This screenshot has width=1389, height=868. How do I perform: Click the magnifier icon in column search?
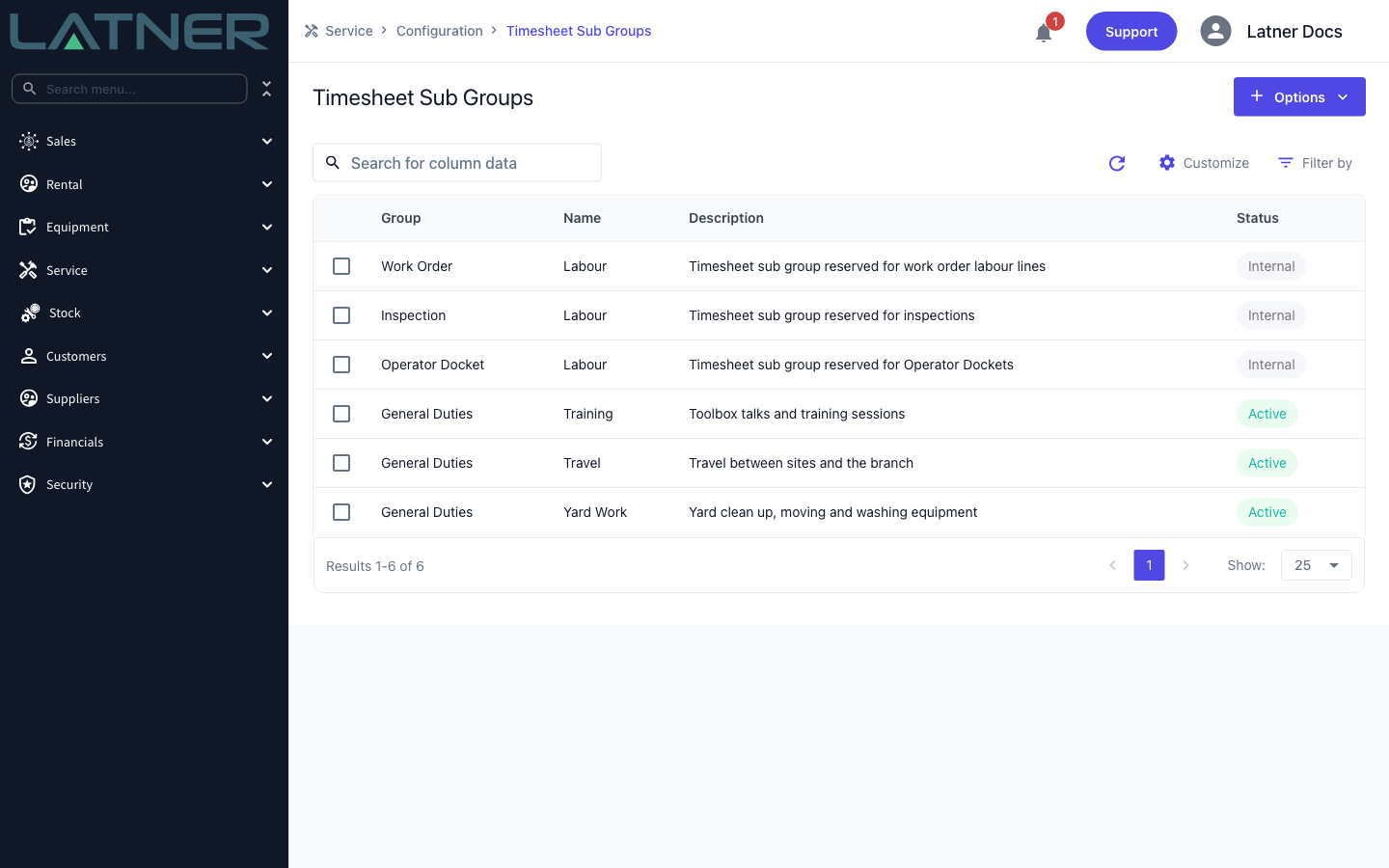[x=333, y=163]
